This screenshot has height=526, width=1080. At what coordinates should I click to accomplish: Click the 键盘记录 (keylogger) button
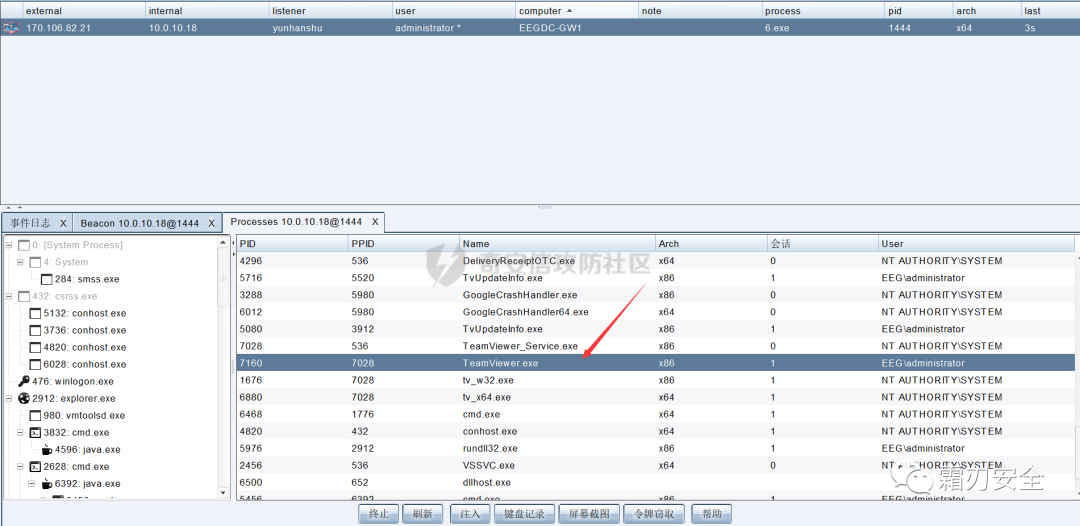pyautogui.click(x=525, y=514)
